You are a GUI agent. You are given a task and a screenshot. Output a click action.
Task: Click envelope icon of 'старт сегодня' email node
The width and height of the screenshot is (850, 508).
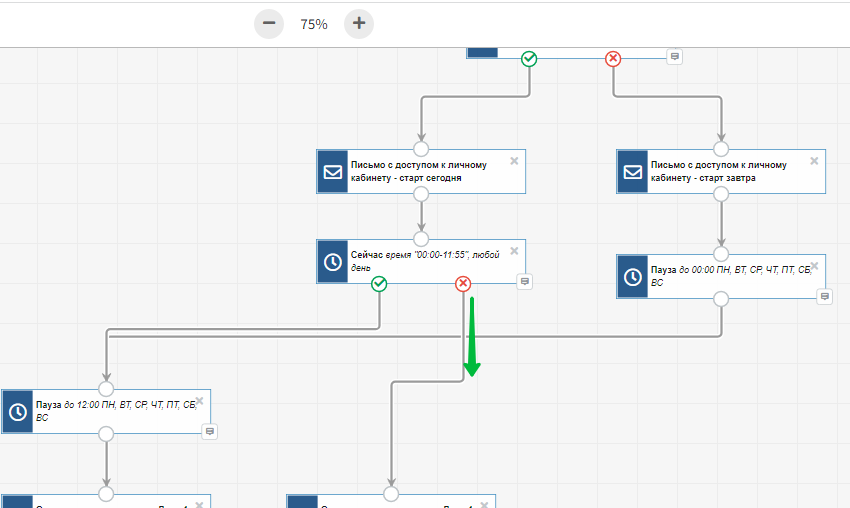coord(332,171)
